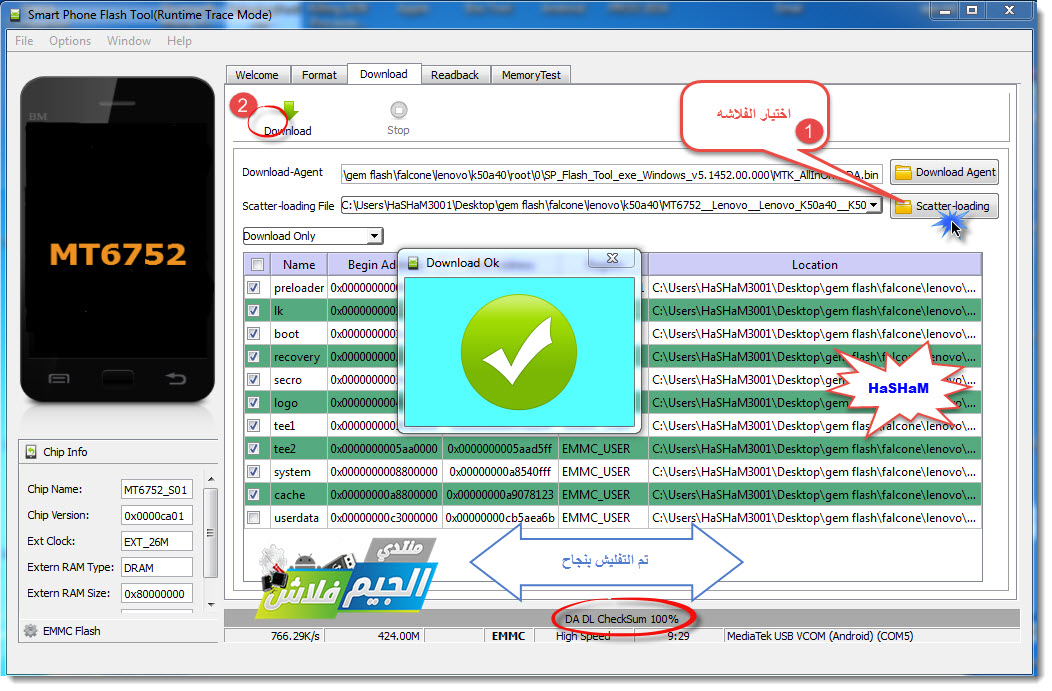Expand the Scatter-loading File path dropdown
The width and height of the screenshot is (1052, 691).
[874, 205]
